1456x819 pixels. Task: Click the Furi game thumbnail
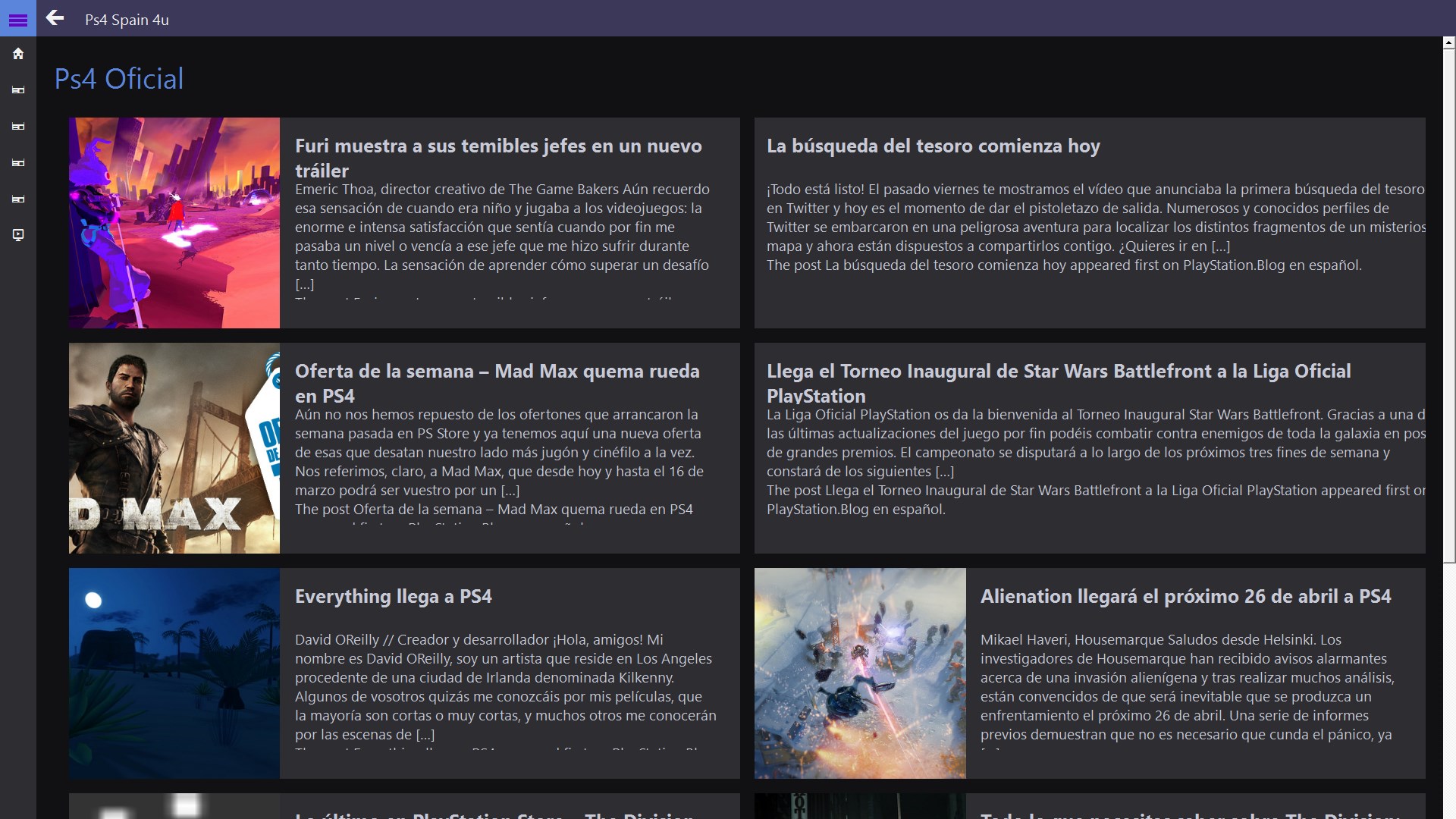pyautogui.click(x=174, y=223)
